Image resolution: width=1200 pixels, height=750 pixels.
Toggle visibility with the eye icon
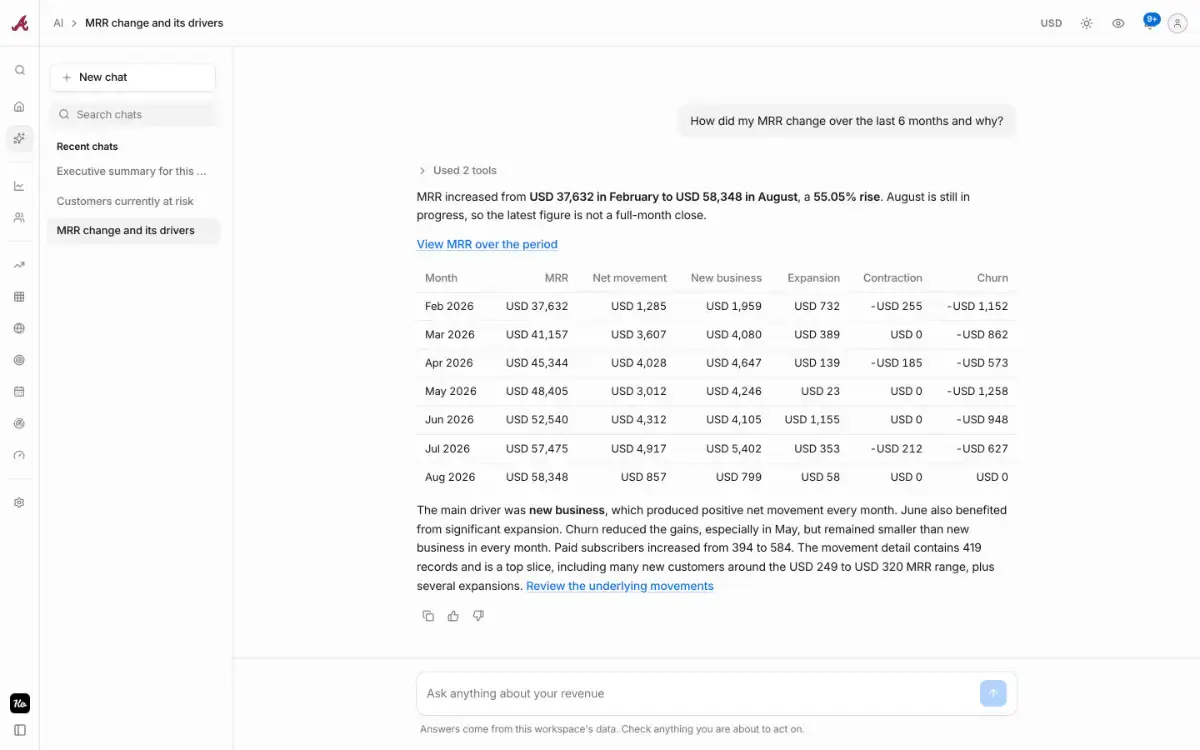tap(1118, 23)
